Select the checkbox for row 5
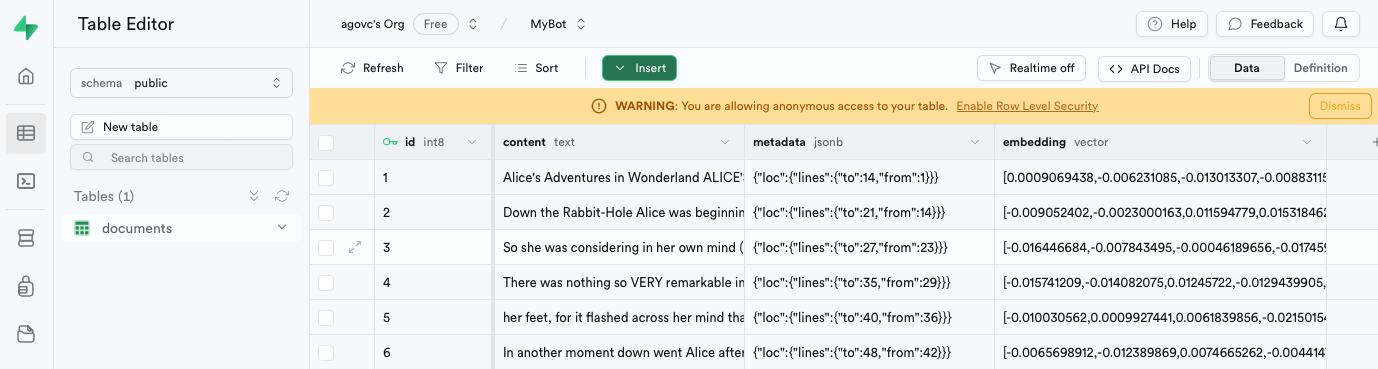 pos(326,318)
